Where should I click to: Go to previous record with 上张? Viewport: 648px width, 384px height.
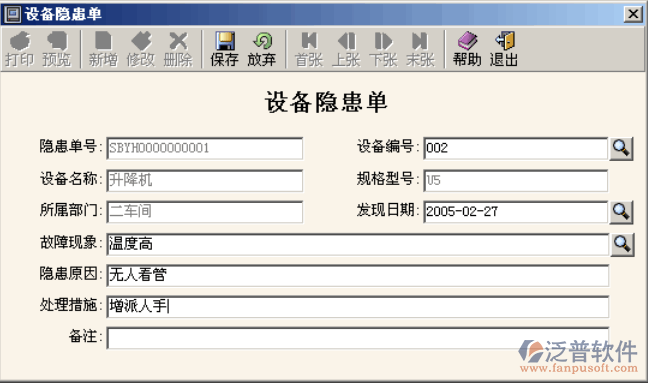pos(346,49)
